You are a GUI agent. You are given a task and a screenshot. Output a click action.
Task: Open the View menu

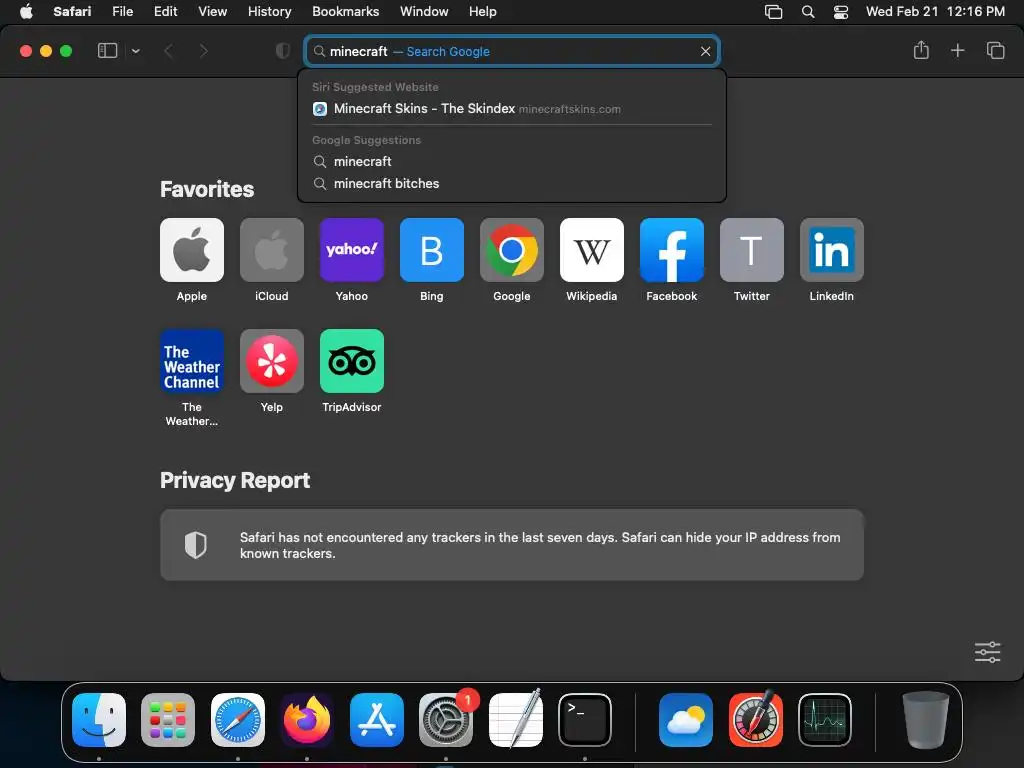point(212,12)
